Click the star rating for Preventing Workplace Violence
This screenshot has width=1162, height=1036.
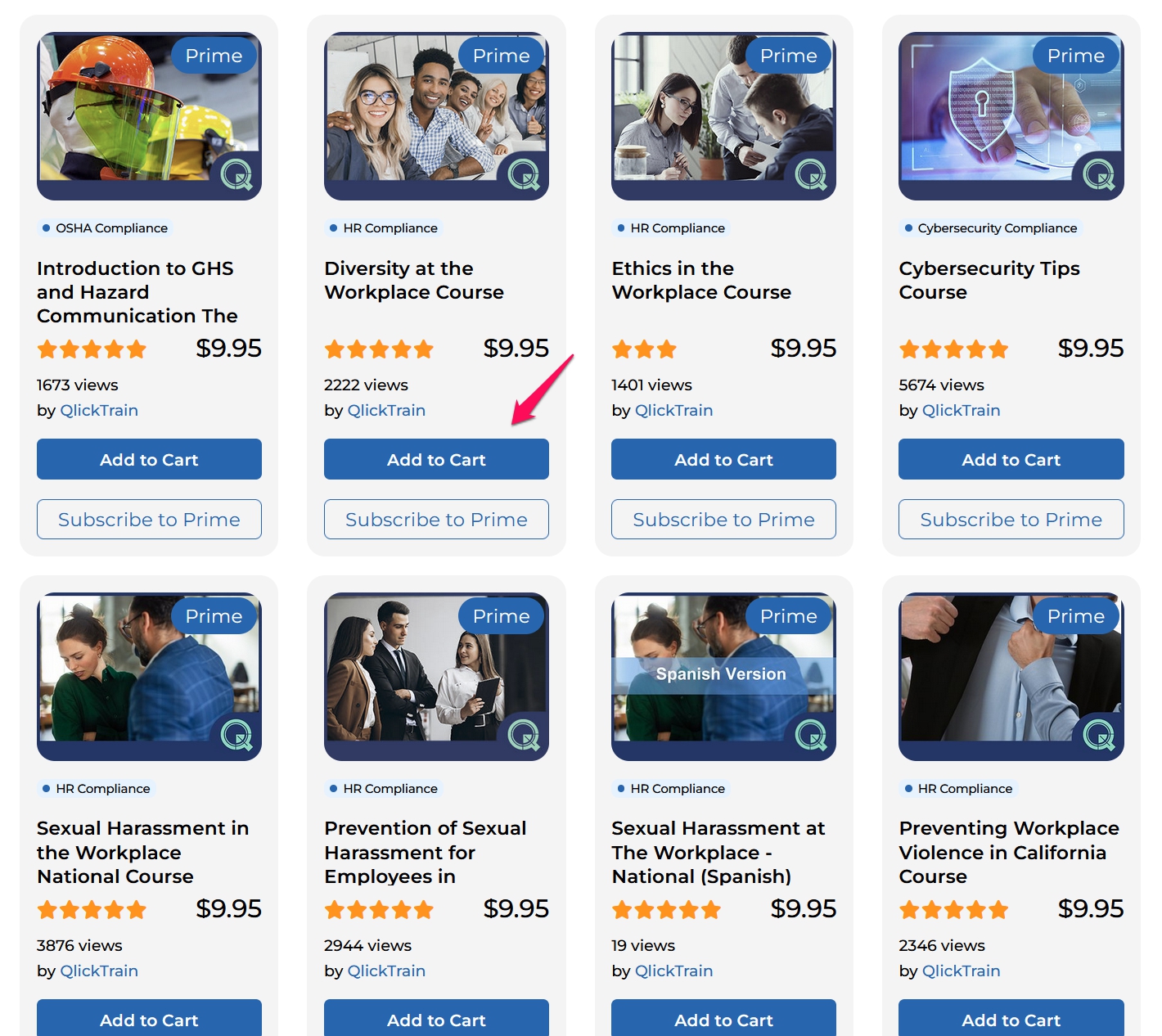pos(953,910)
